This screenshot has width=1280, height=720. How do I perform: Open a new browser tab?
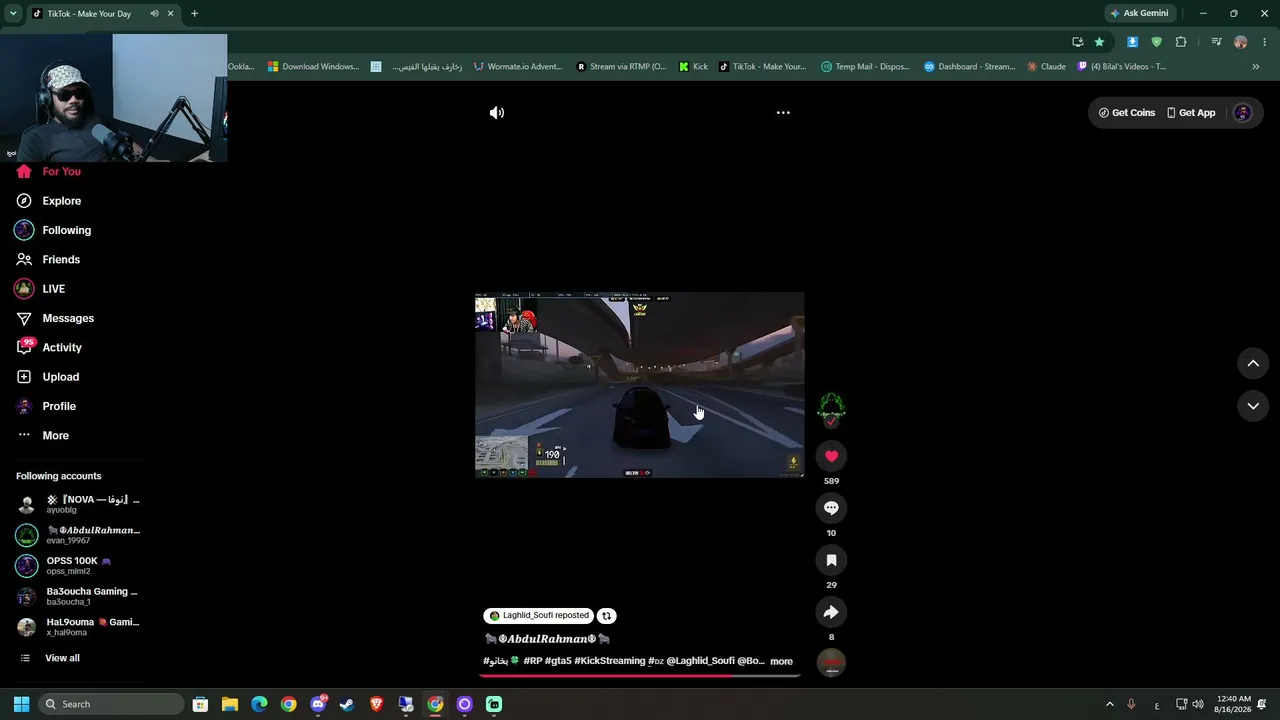(194, 14)
